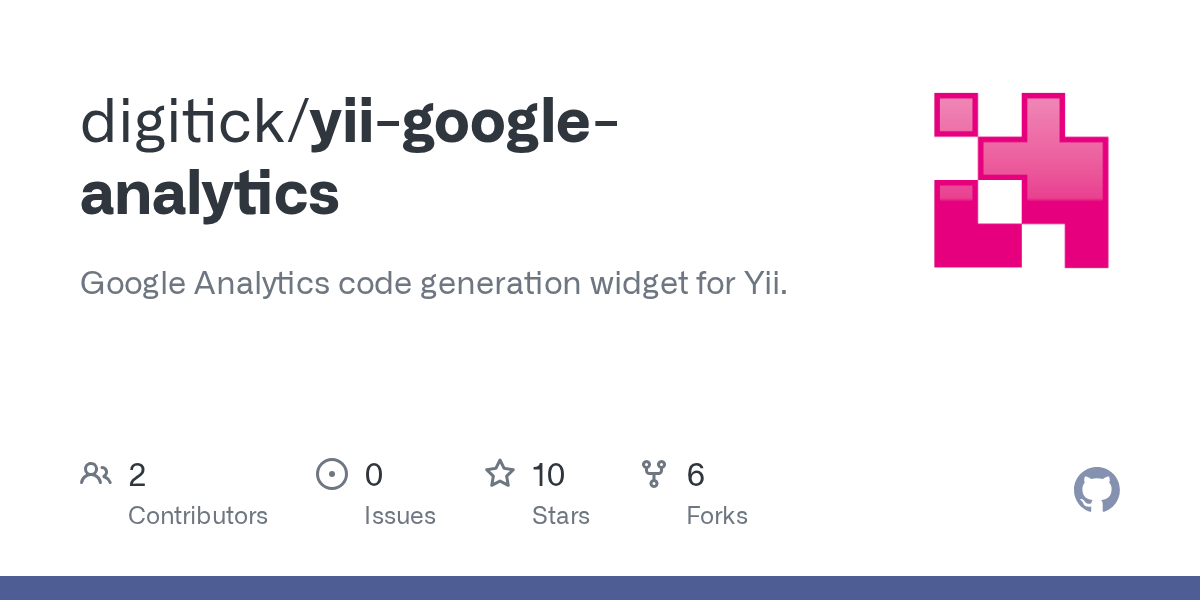Click the Issues circle-dot icon
1200x600 pixels.
pyautogui.click(x=331, y=474)
